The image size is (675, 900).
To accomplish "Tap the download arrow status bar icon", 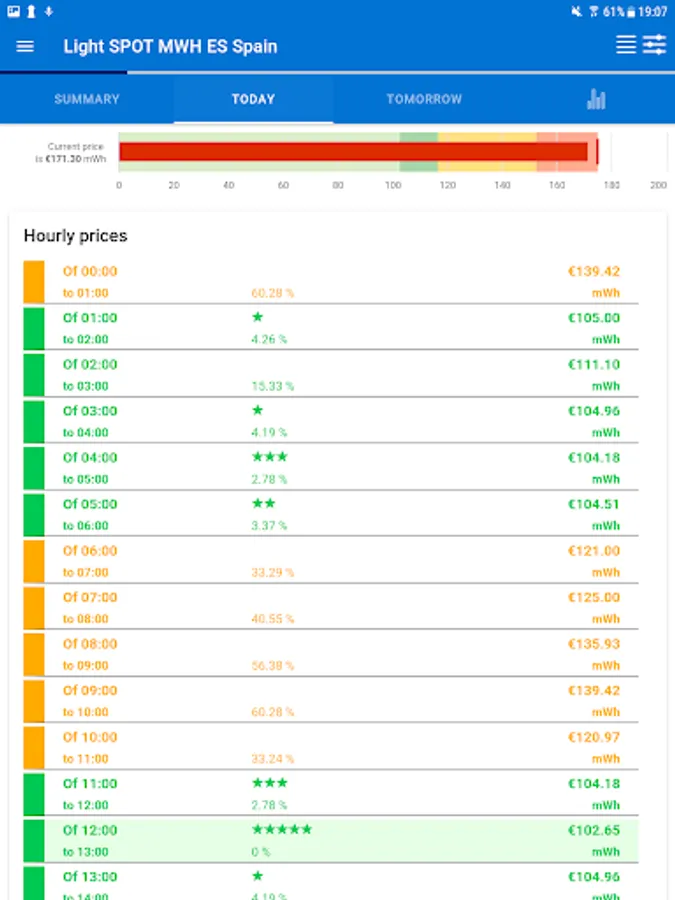I will (49, 11).
